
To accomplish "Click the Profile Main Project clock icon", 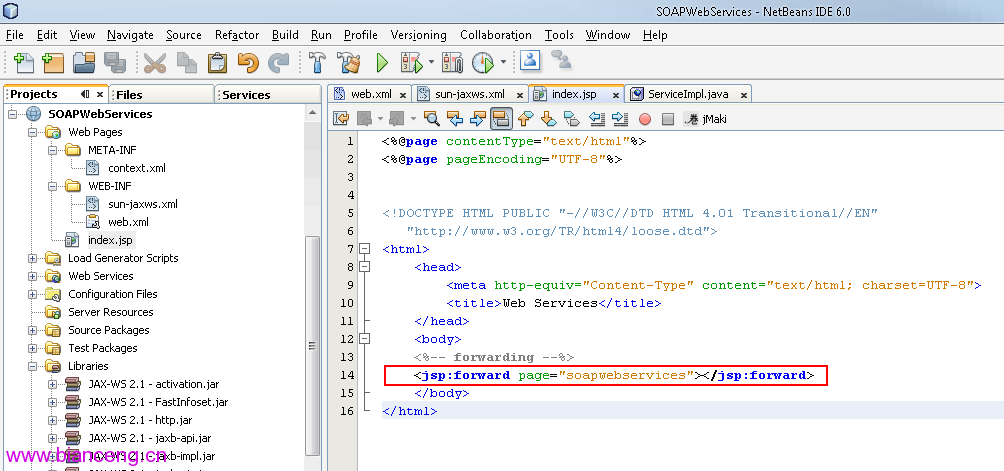I will click(483, 63).
